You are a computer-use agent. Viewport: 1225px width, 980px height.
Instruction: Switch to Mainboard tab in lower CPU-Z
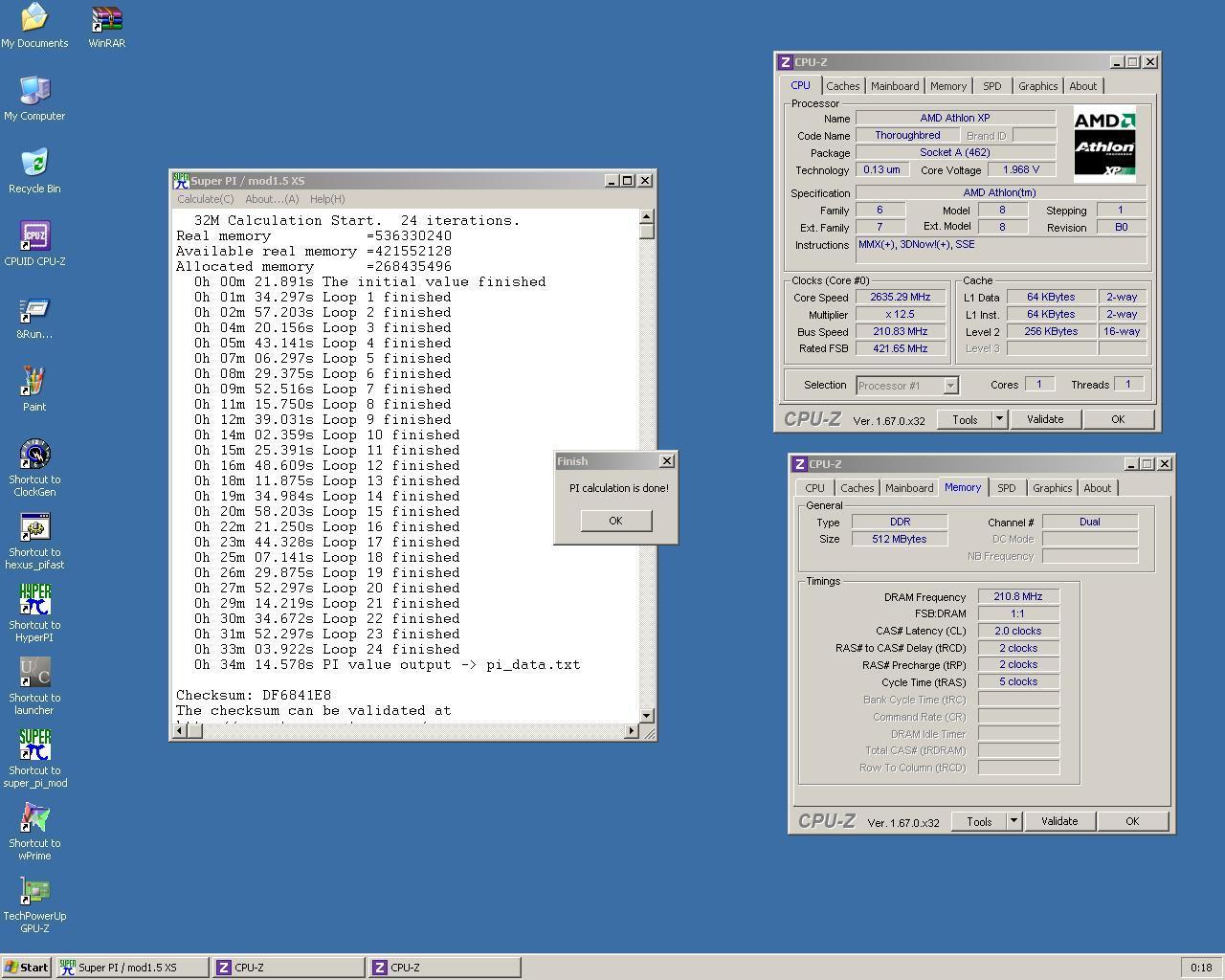point(909,488)
